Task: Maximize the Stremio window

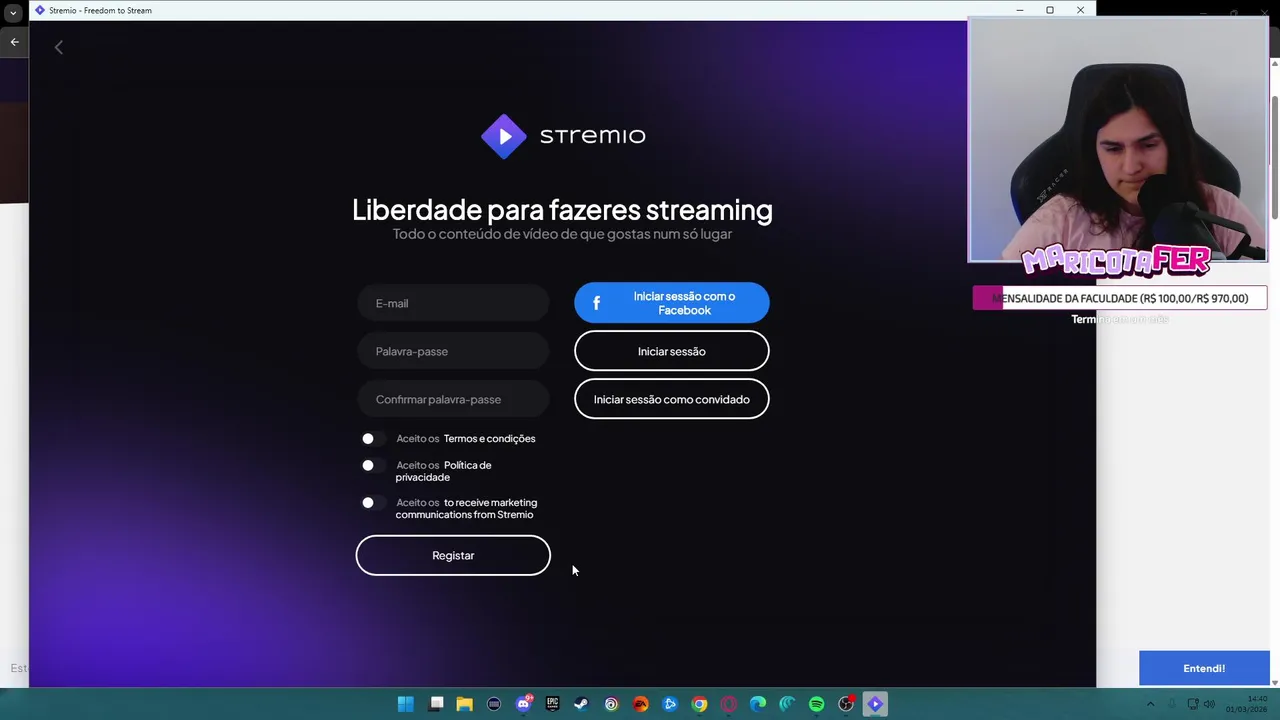Action: (x=1050, y=10)
